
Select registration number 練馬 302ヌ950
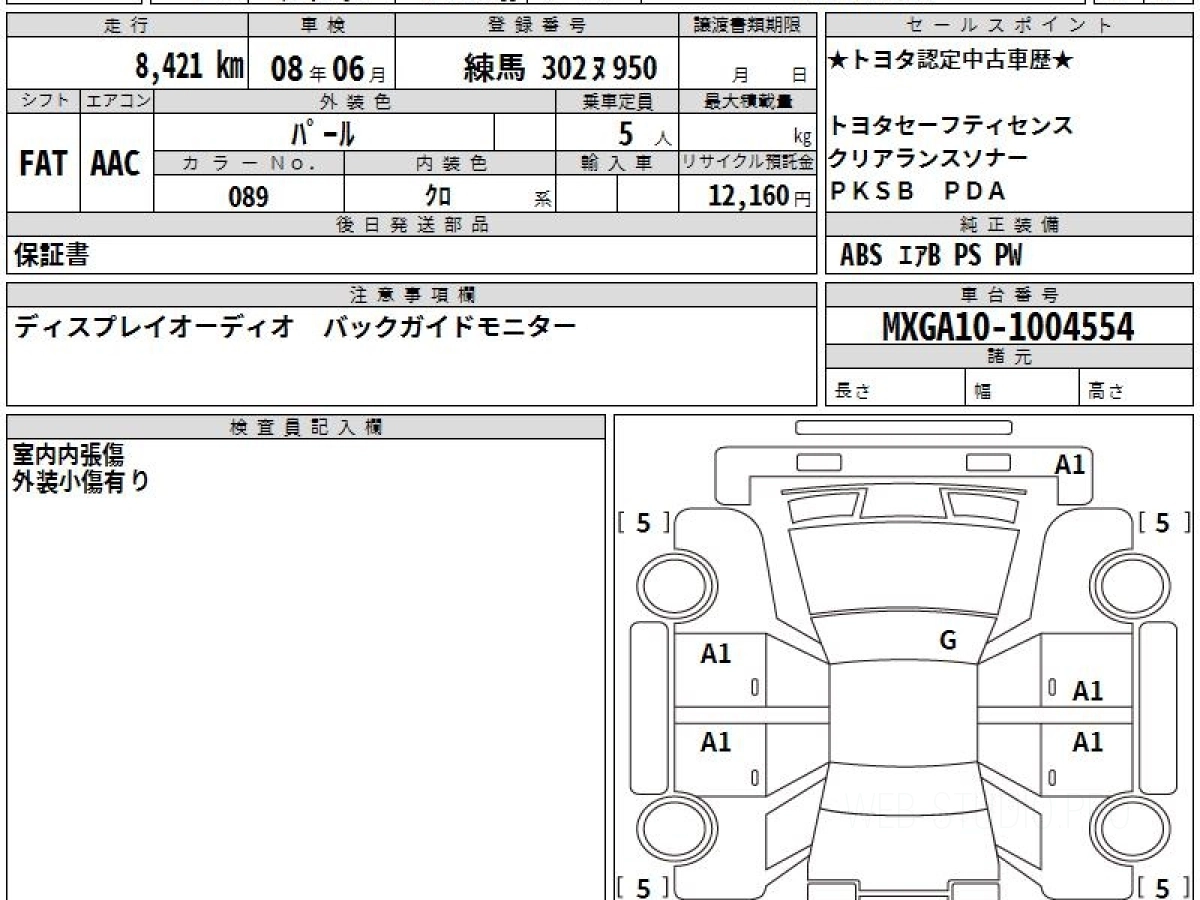point(560,67)
